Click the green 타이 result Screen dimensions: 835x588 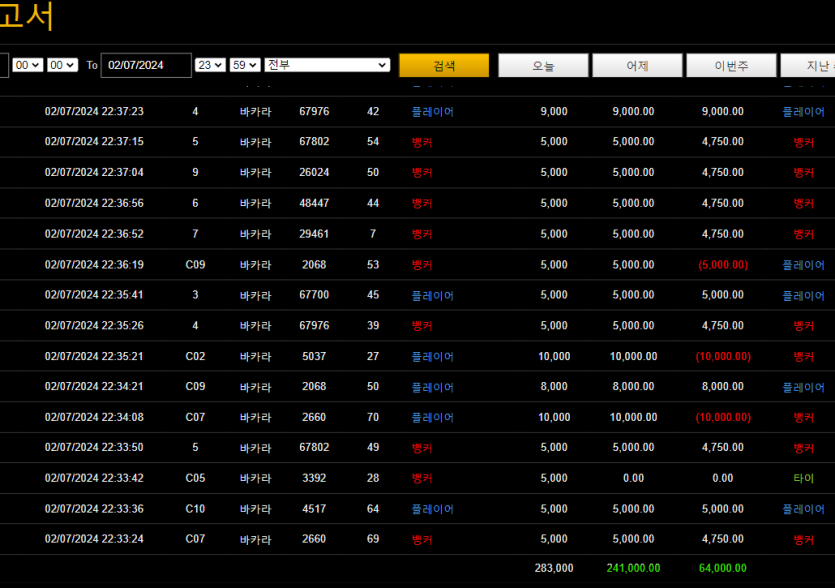click(804, 478)
